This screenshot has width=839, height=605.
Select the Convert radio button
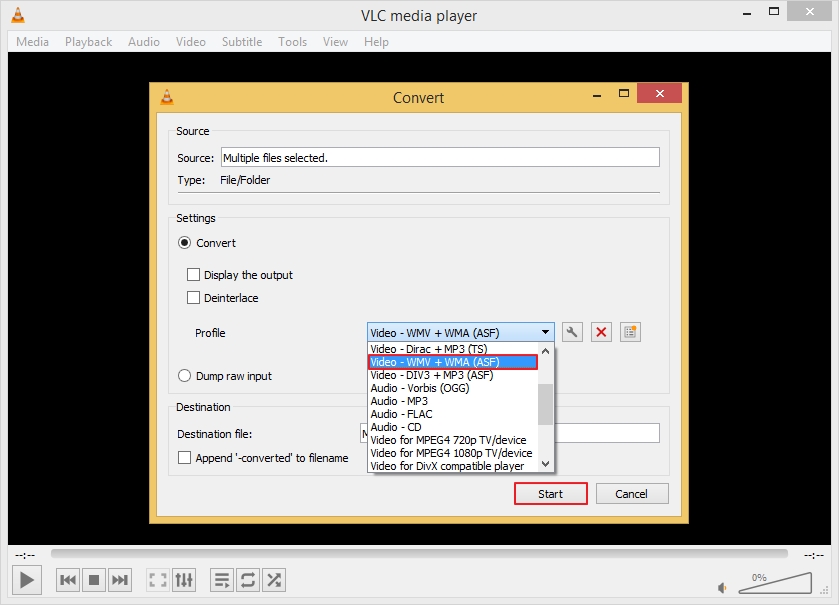pos(185,243)
